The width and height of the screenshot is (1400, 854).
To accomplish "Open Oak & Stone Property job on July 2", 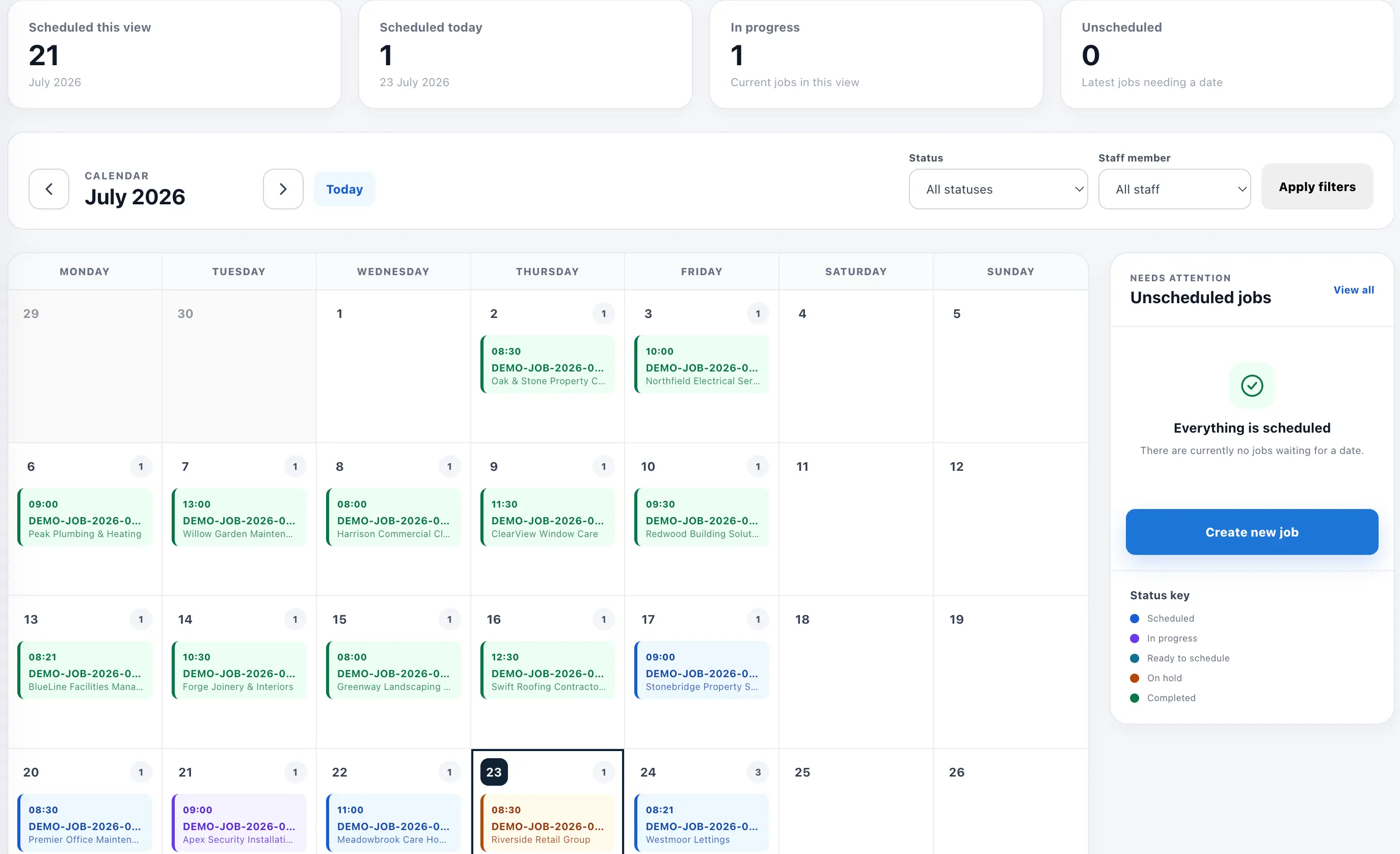I will point(548,365).
